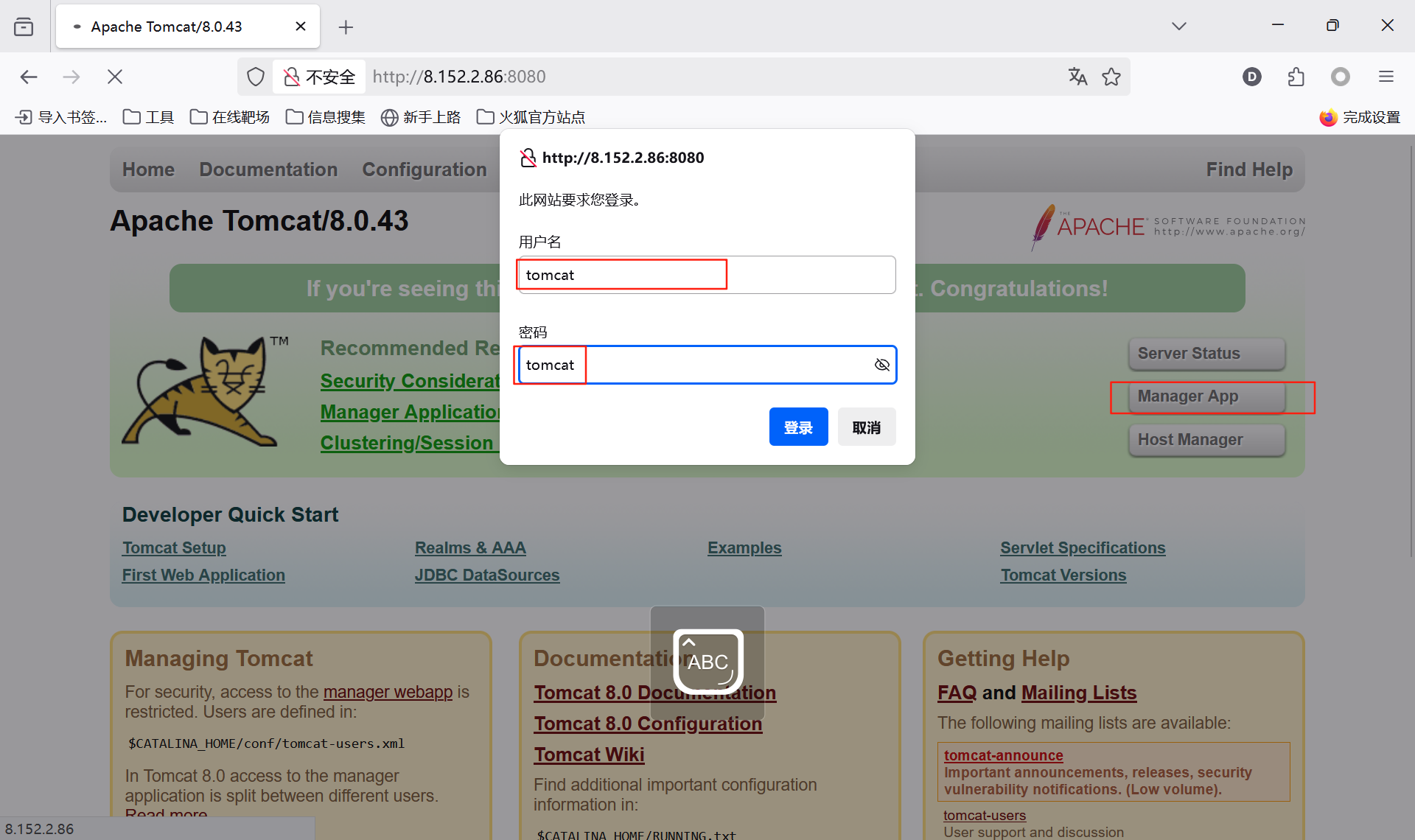Open the Configuration nav item
Image resolution: width=1415 pixels, height=840 pixels.
pos(424,169)
